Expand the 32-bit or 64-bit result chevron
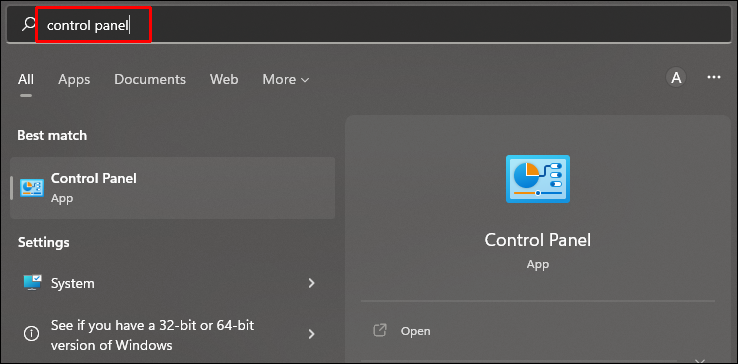 pyautogui.click(x=311, y=334)
